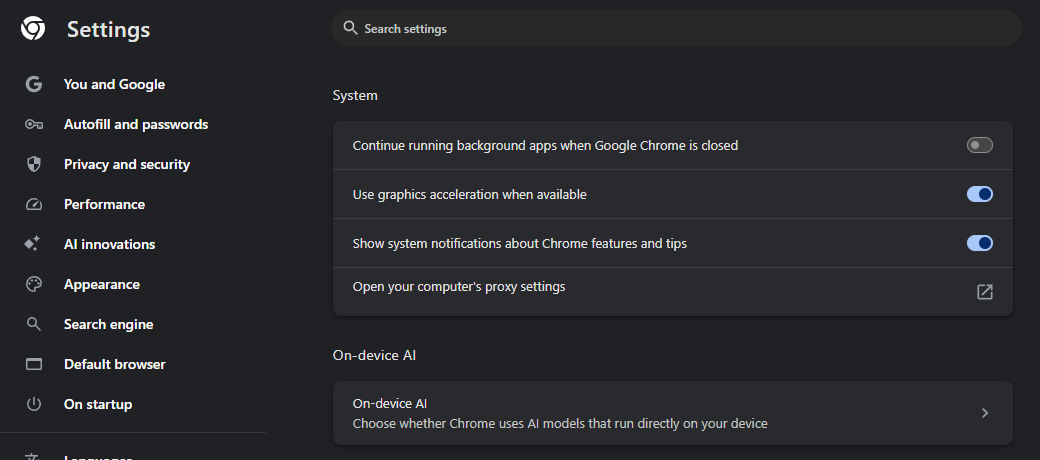
Task: Click 'Choose whether Chrome uses AI models' description
Action: tap(560, 424)
